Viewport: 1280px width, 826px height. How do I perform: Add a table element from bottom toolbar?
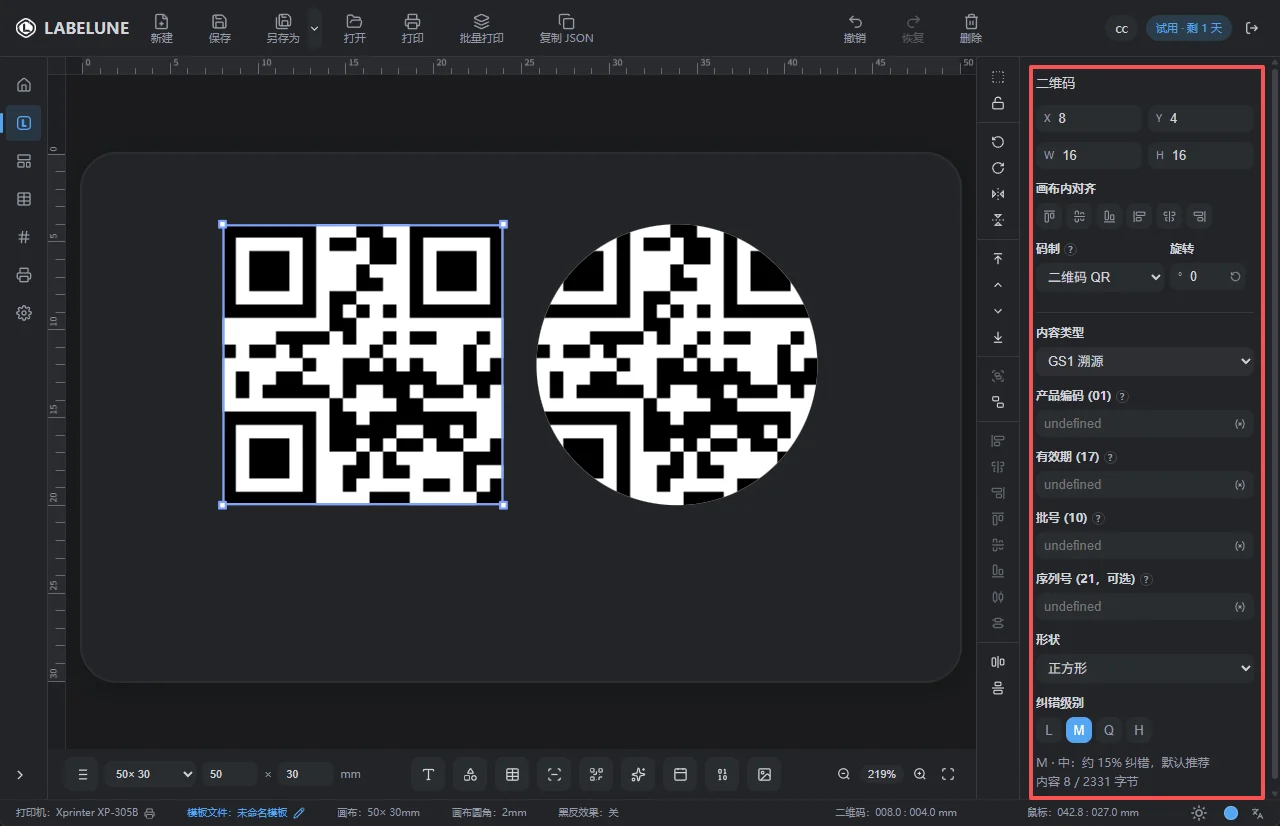(512, 774)
